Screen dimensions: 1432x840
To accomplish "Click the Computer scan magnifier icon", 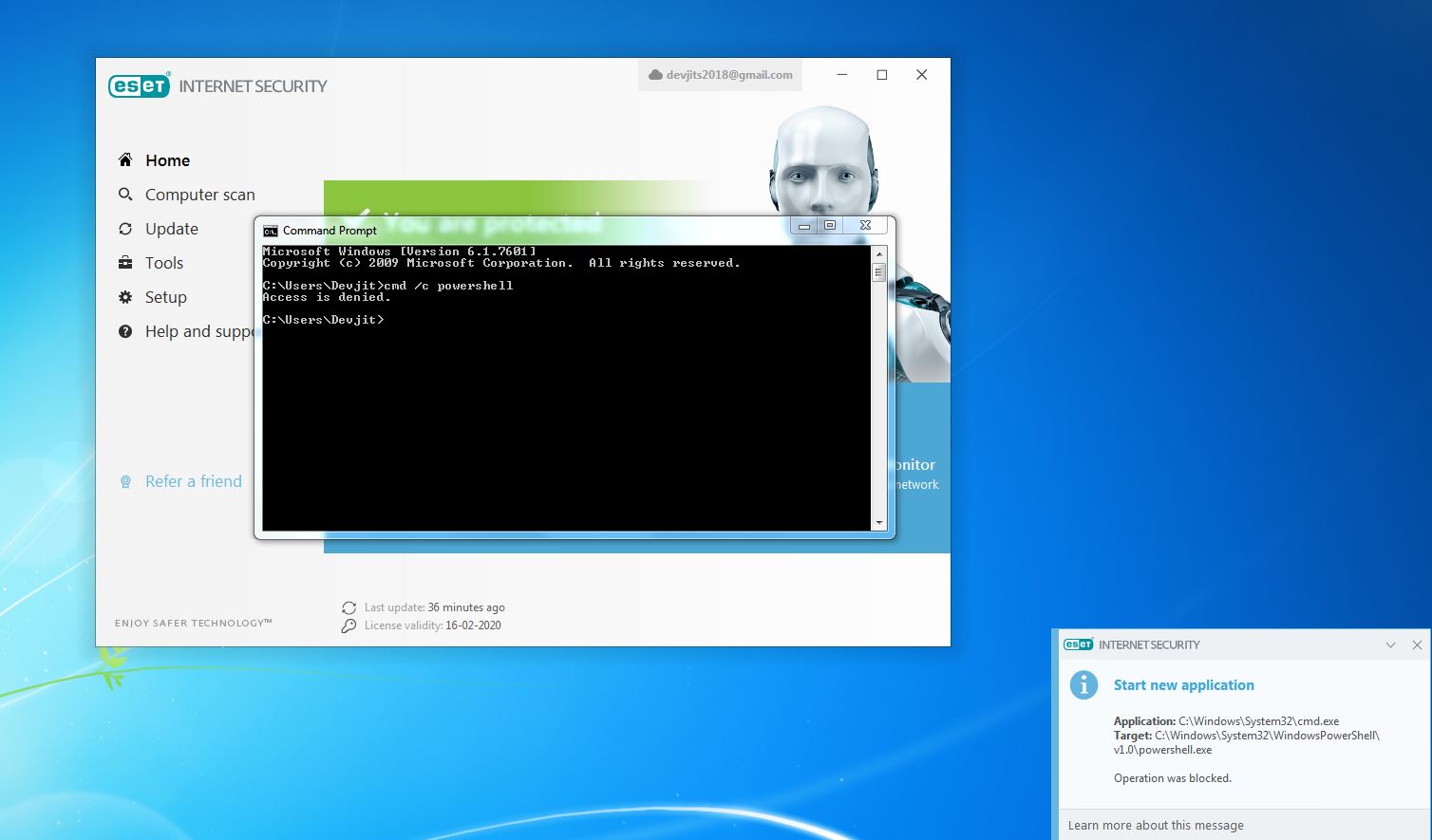I will tap(125, 194).
